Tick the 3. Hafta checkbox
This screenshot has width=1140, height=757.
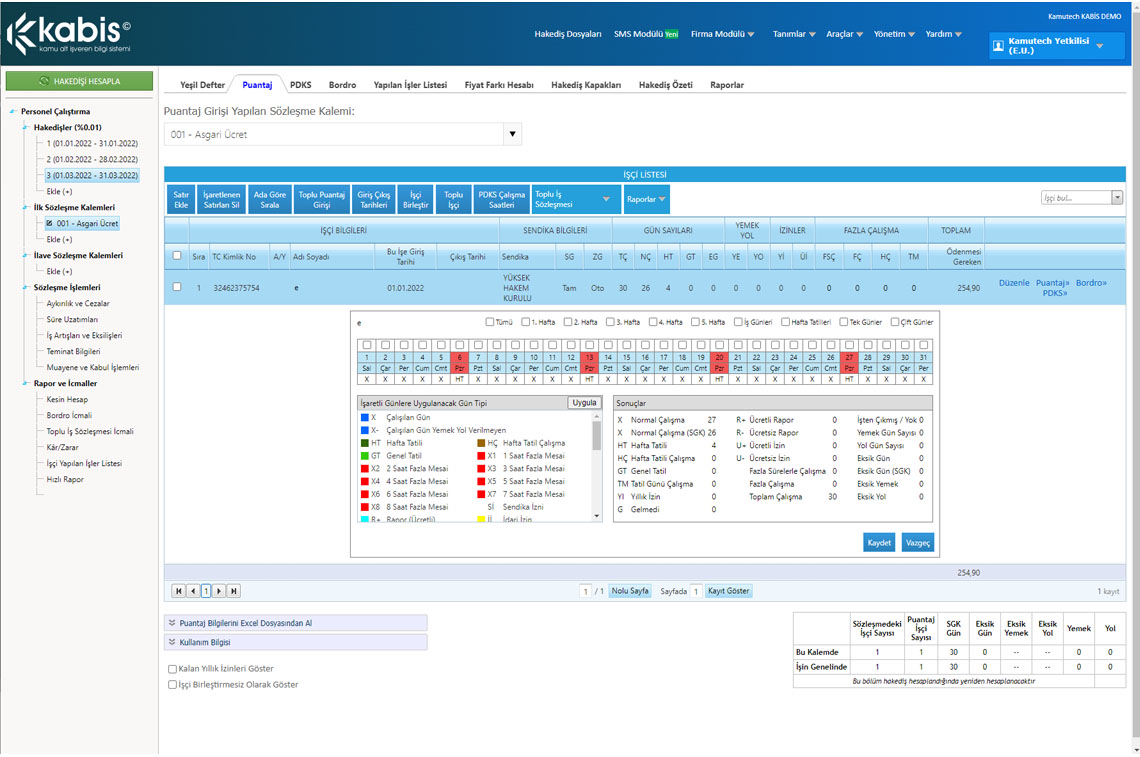tap(610, 322)
